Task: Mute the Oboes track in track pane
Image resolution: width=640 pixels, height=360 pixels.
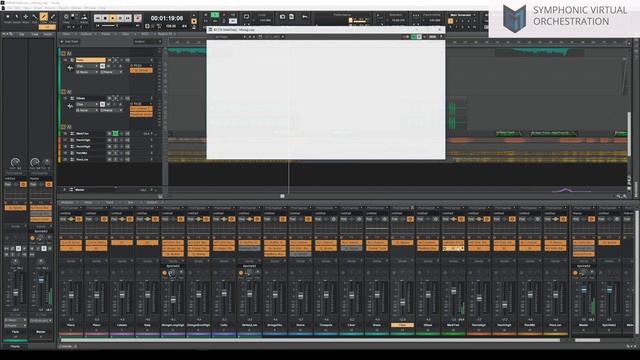Action: tap(109, 98)
